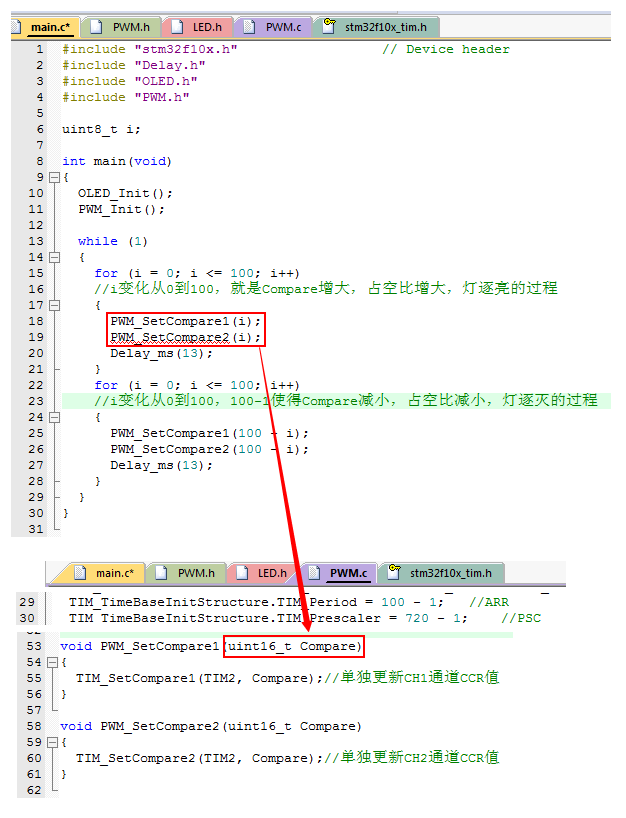Click '#include "PWM.h"' line

pos(126,97)
